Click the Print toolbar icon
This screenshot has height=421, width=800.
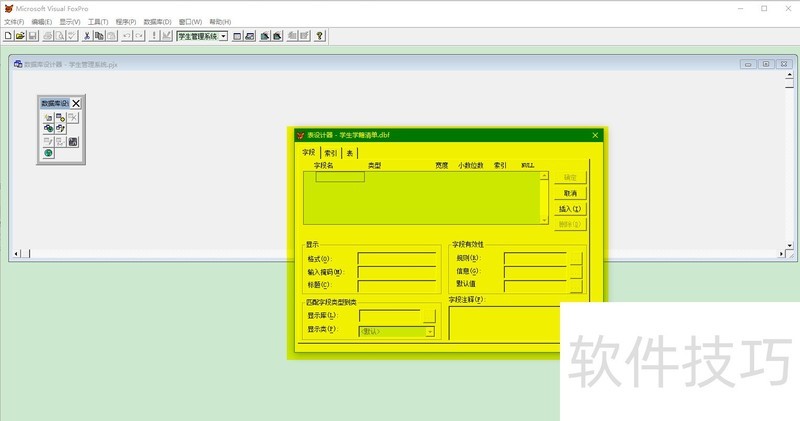point(48,36)
